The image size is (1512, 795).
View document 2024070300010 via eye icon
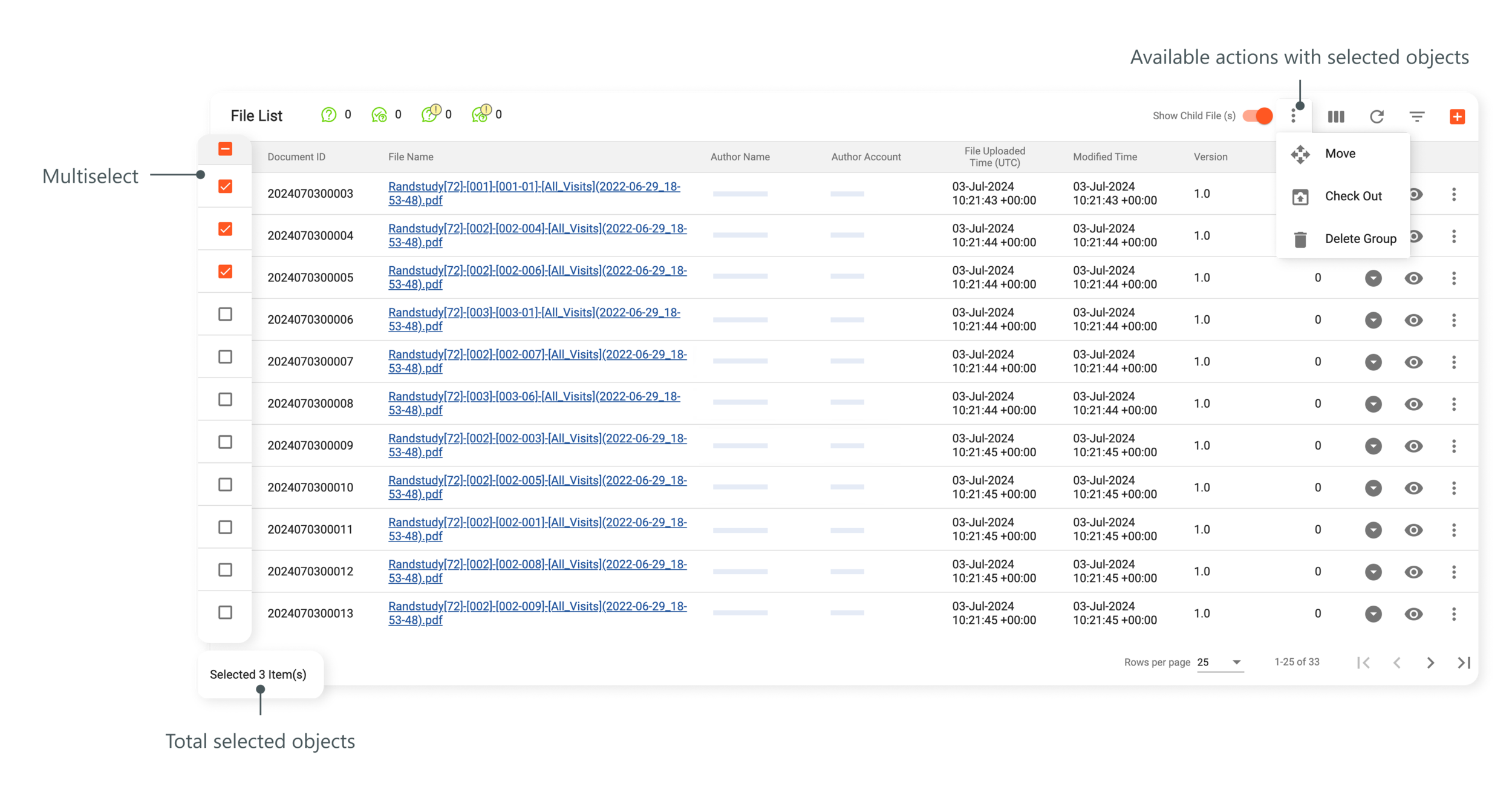(x=1413, y=488)
